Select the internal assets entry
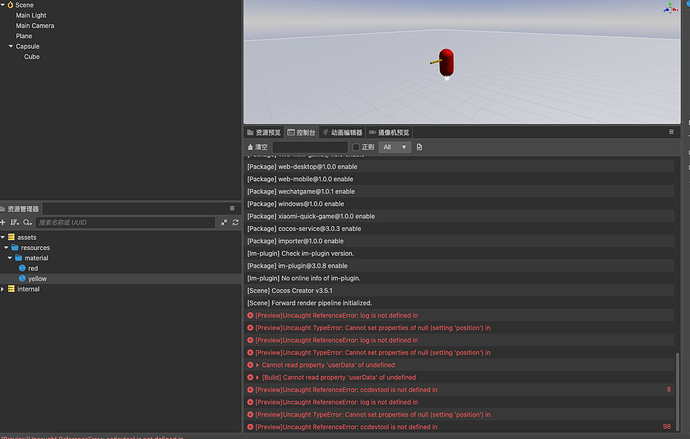 point(28,289)
